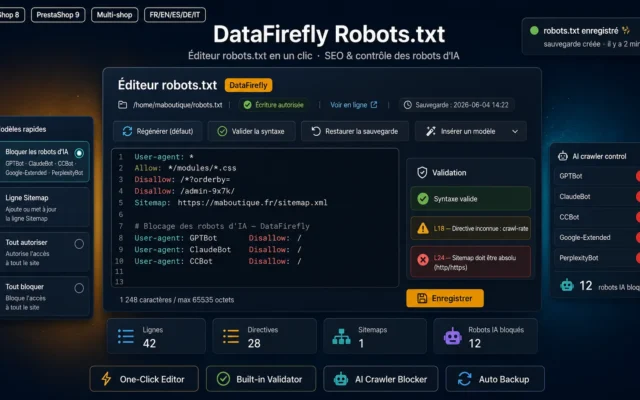
Task: Click the User-agent: GPTBot line in the editor
Action: click(x=176, y=238)
